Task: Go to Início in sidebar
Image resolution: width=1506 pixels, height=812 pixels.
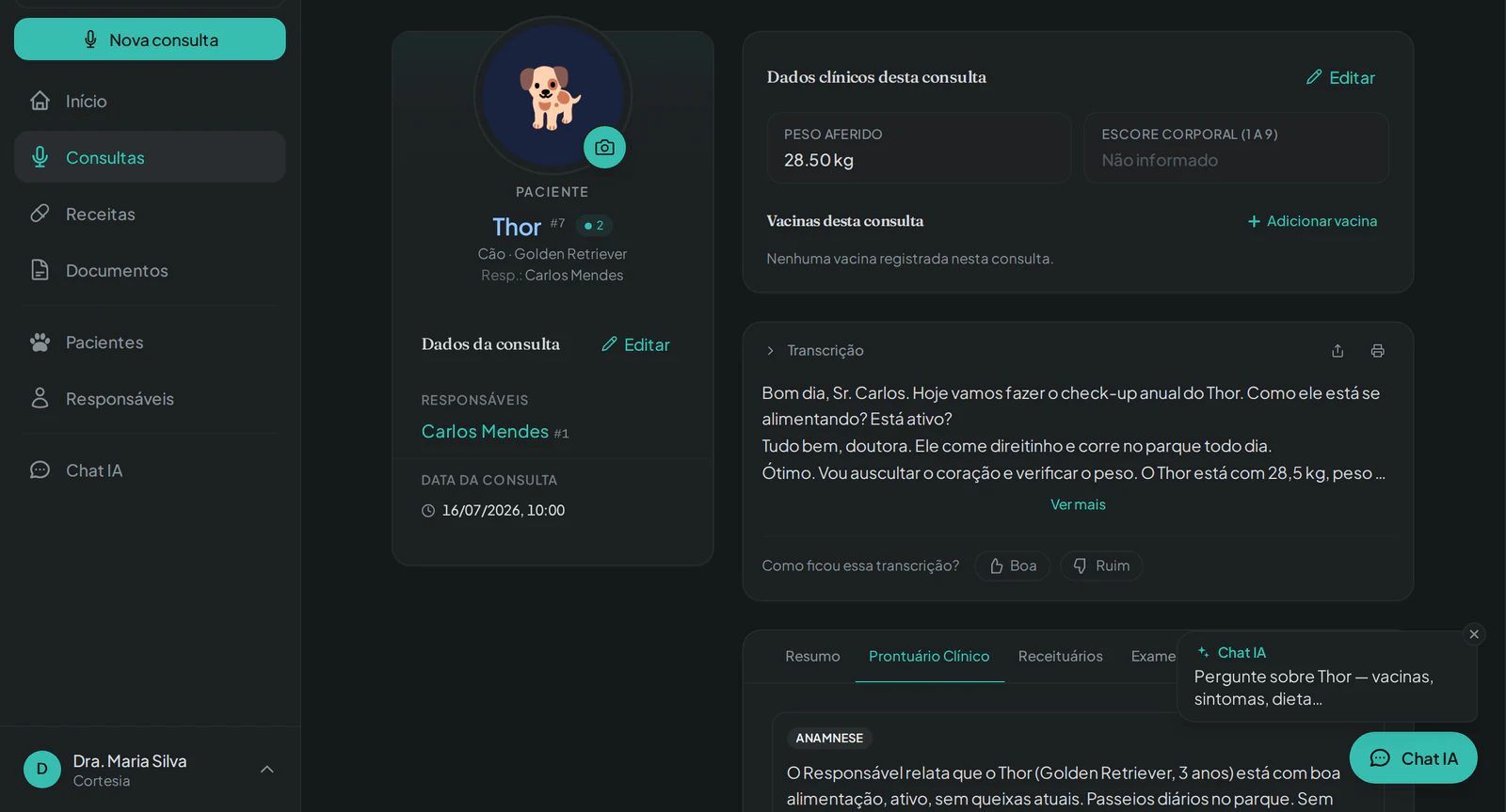Action: click(150, 101)
